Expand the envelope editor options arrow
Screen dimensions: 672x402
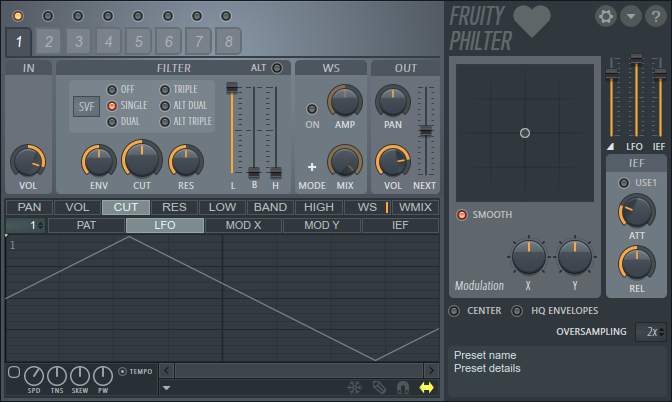coord(165,388)
